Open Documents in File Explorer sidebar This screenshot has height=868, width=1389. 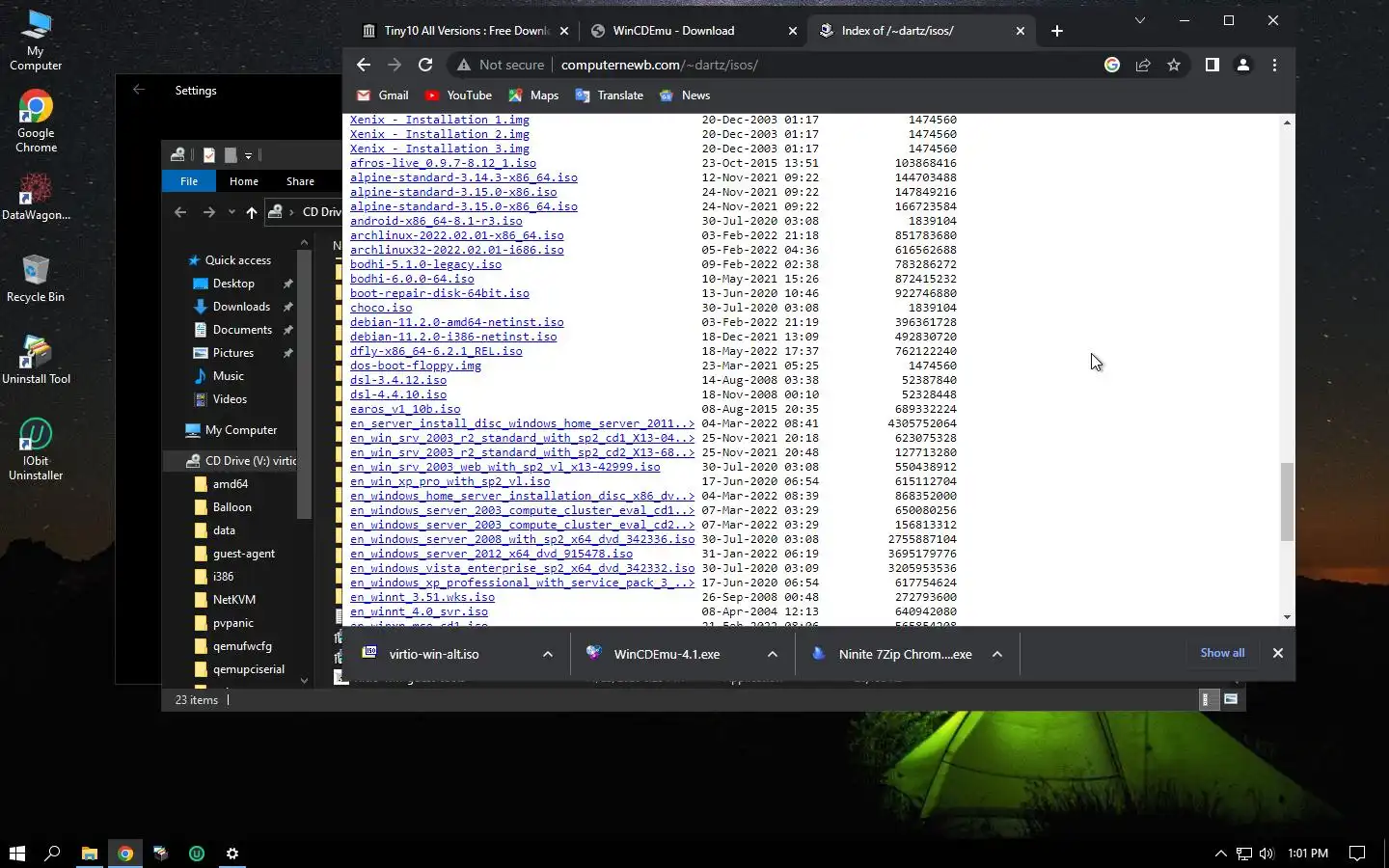242,330
